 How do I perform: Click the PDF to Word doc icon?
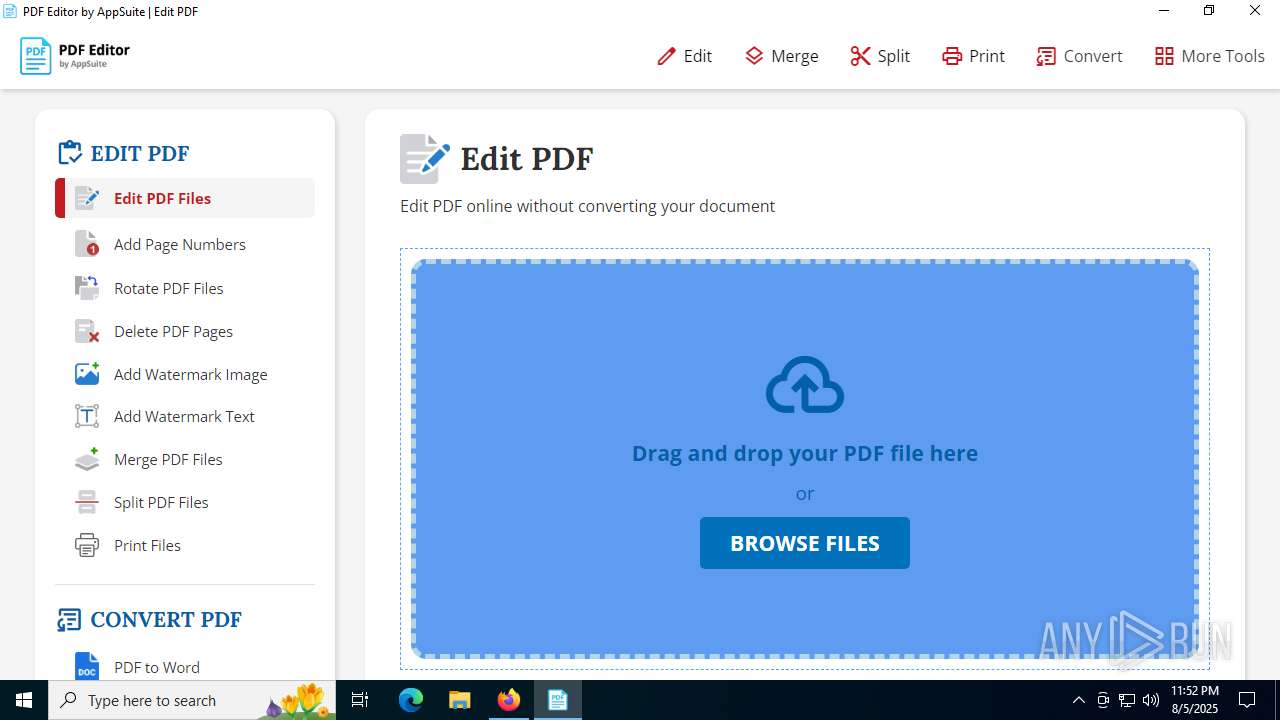[87, 667]
